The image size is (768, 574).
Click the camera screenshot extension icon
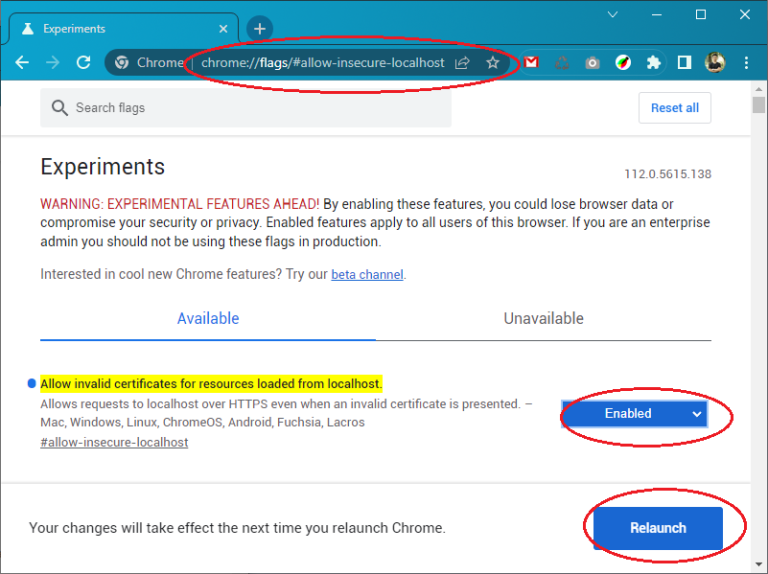point(592,62)
